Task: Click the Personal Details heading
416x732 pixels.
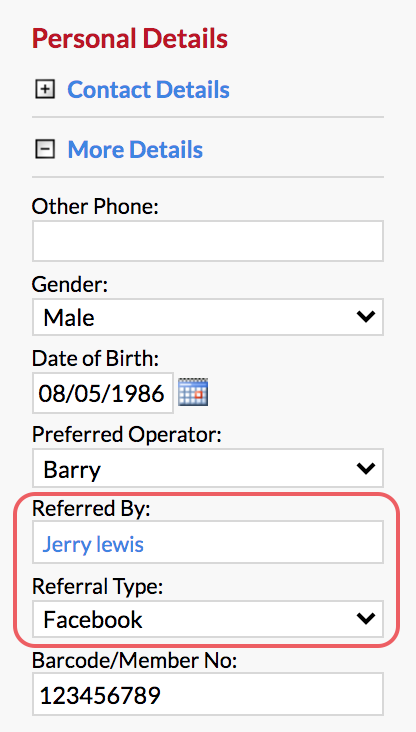Action: 130,39
